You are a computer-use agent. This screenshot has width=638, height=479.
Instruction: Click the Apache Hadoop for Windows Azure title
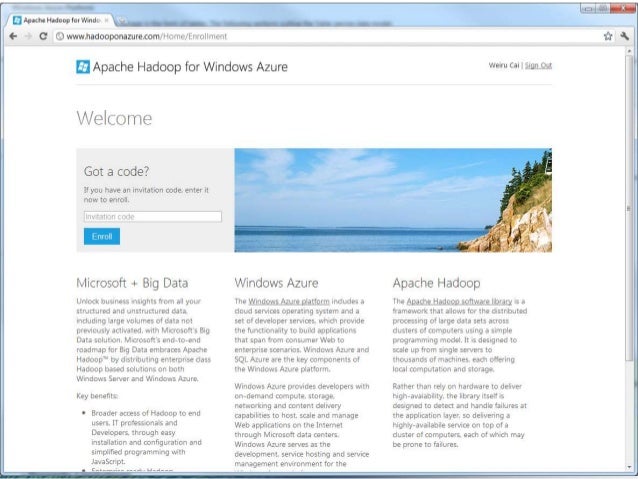190,67
